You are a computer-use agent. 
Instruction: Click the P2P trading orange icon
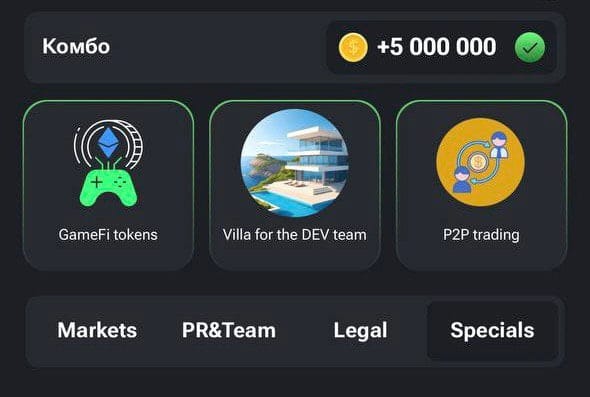[481, 162]
